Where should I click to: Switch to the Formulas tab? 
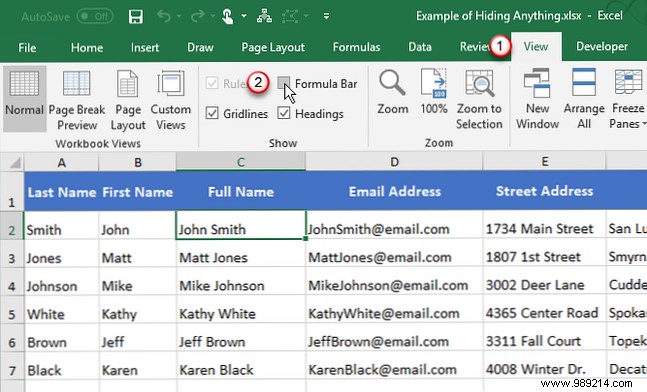click(x=357, y=47)
